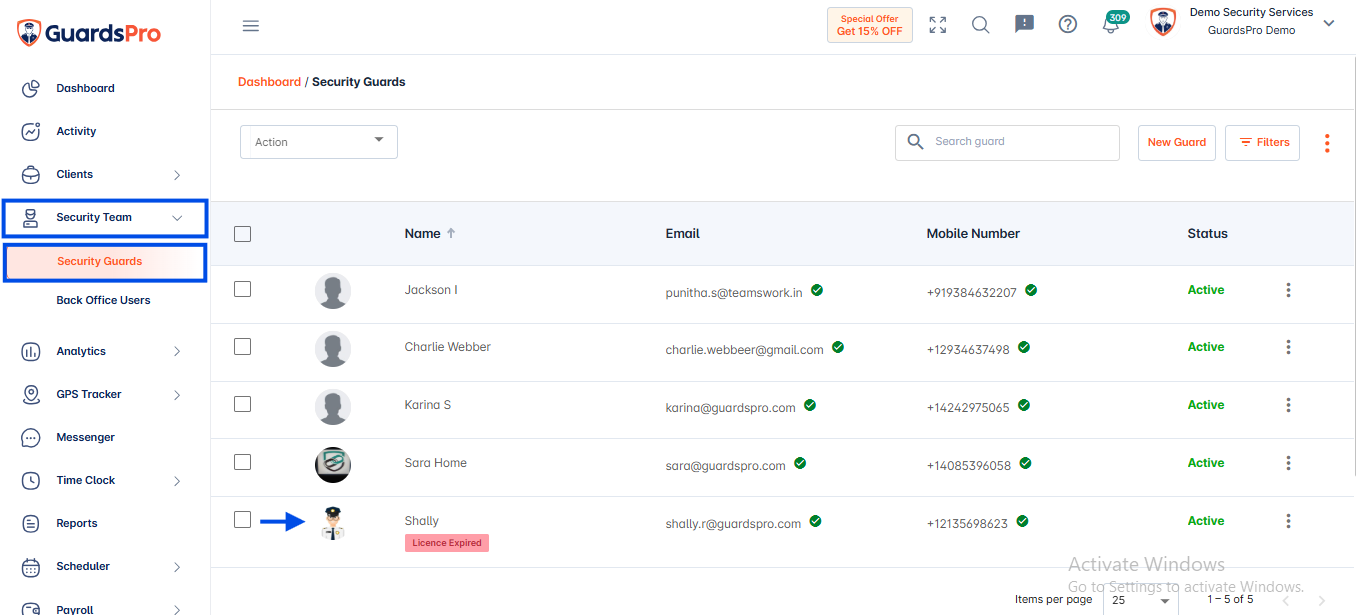Check the box for Karina S
Viewport: 1356px width, 615px height.
tap(242, 404)
